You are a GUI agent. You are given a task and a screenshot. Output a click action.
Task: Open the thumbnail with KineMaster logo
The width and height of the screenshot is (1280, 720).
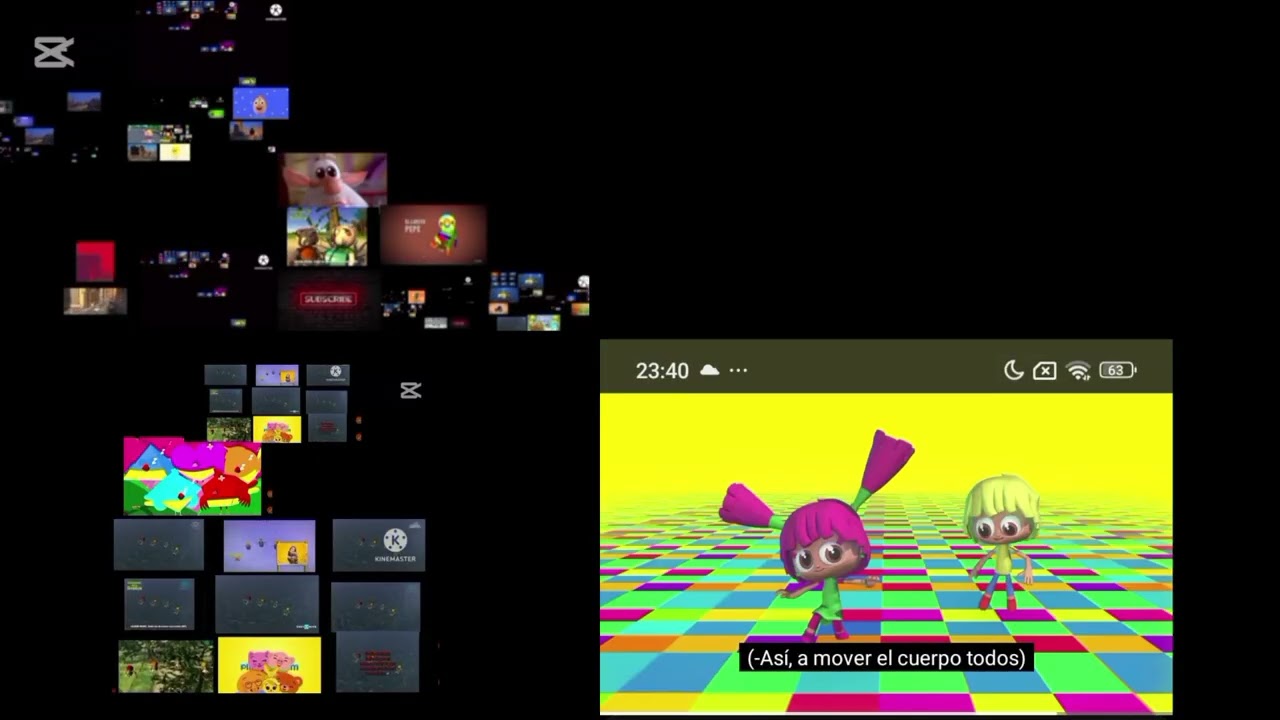pyautogui.click(x=378, y=545)
